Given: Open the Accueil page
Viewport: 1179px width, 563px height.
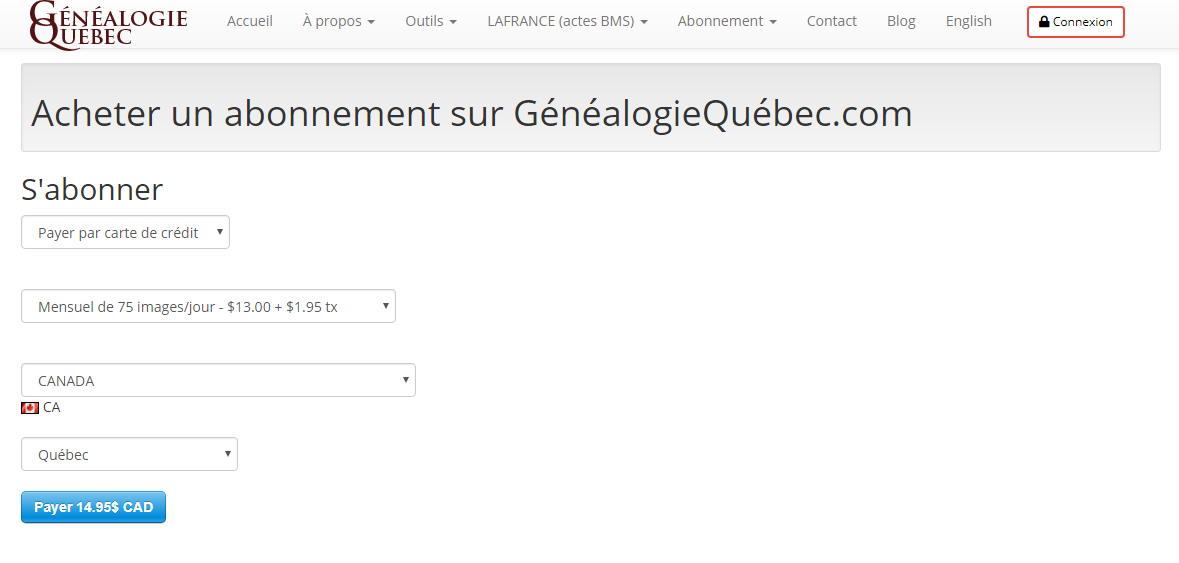Looking at the screenshot, I should pos(250,21).
